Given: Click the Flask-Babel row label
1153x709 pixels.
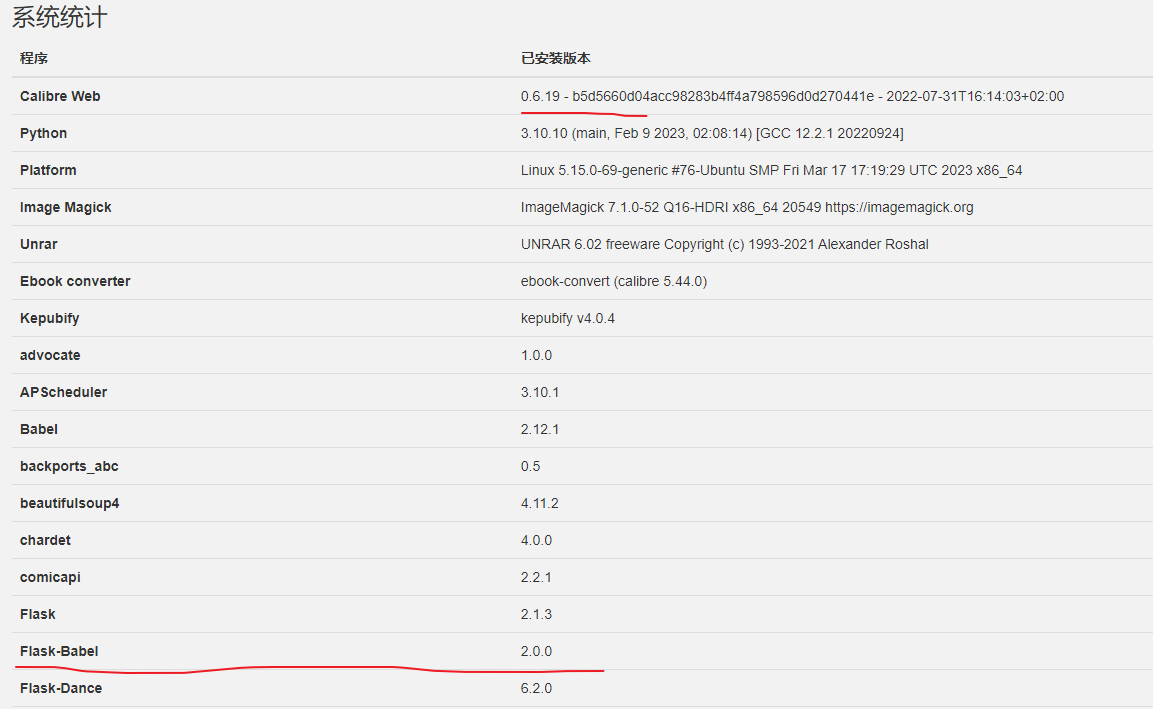Looking at the screenshot, I should point(59,651).
